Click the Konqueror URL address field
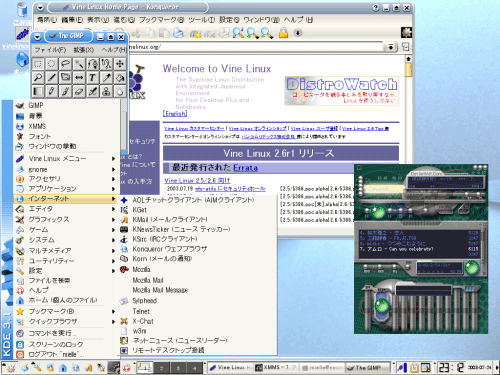Viewport: 500px width, 375px height. click(x=255, y=47)
